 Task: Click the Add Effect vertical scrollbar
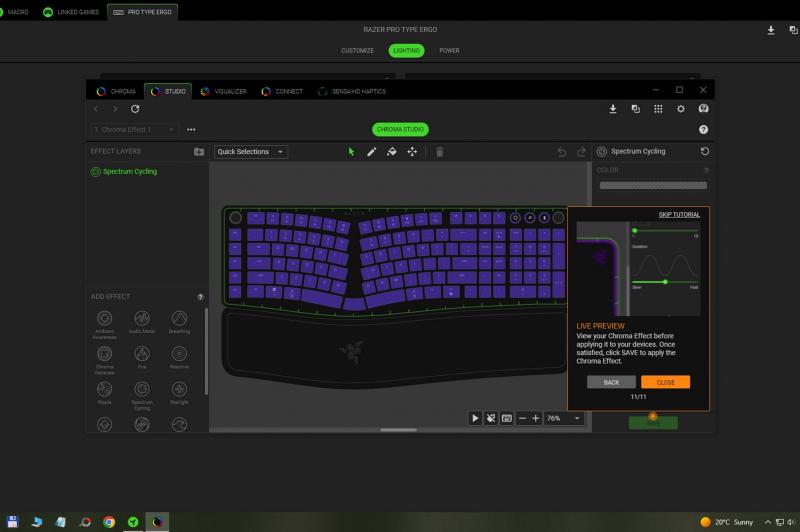click(206, 351)
